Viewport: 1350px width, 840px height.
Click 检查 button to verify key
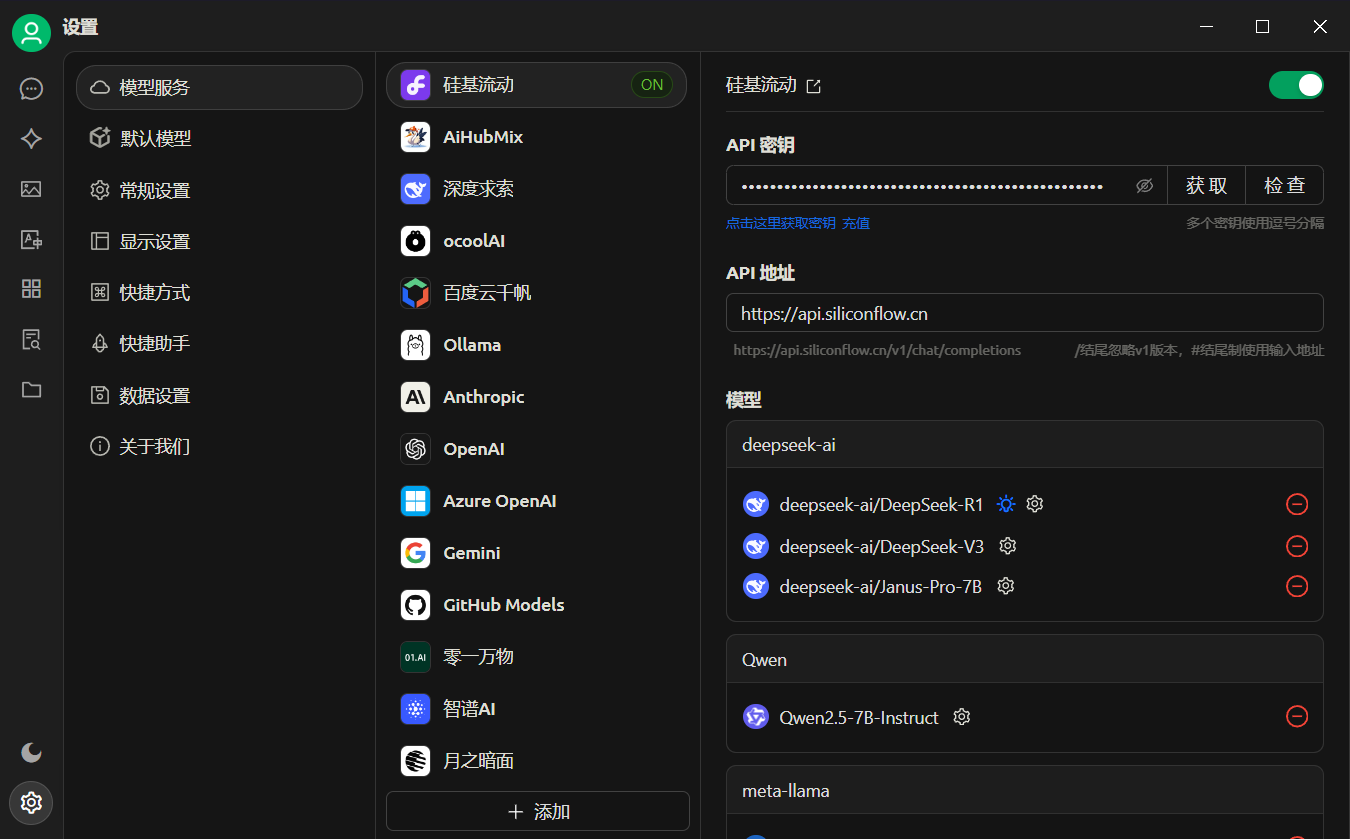(1285, 185)
